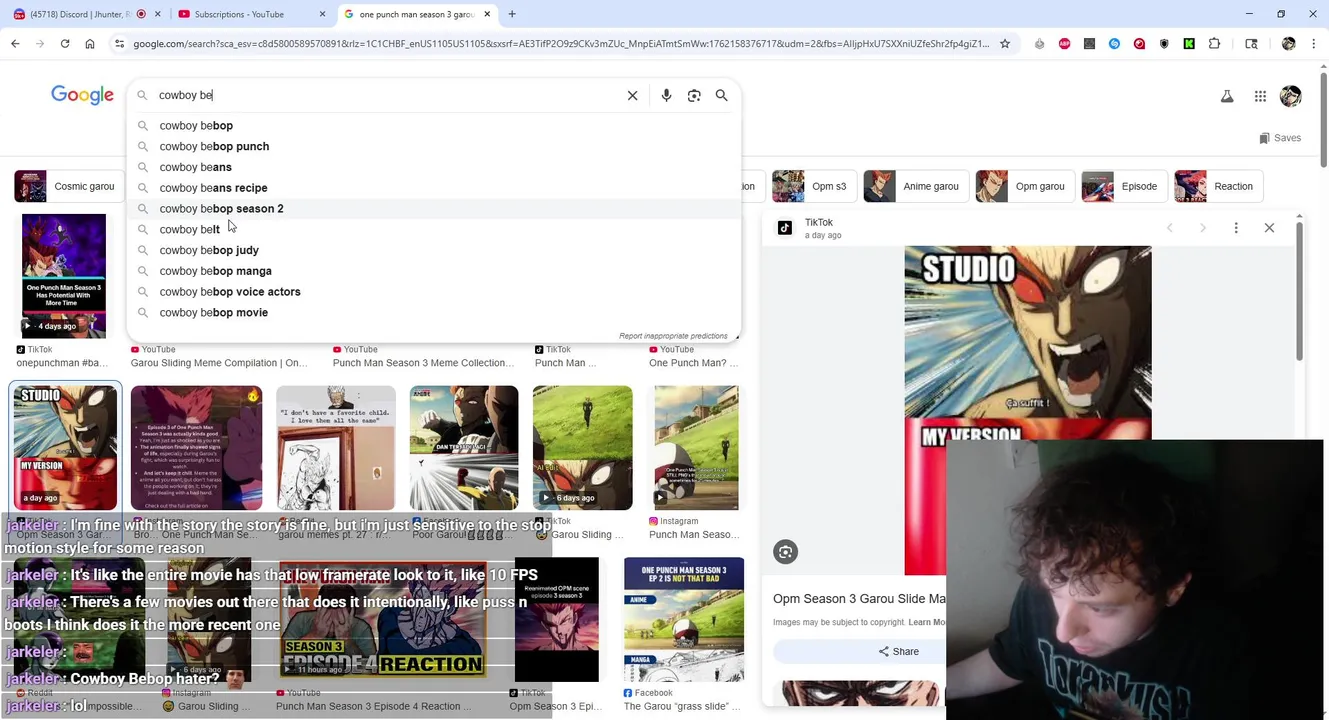Choose suggestion 'cowboy beans'

click(x=434, y=167)
